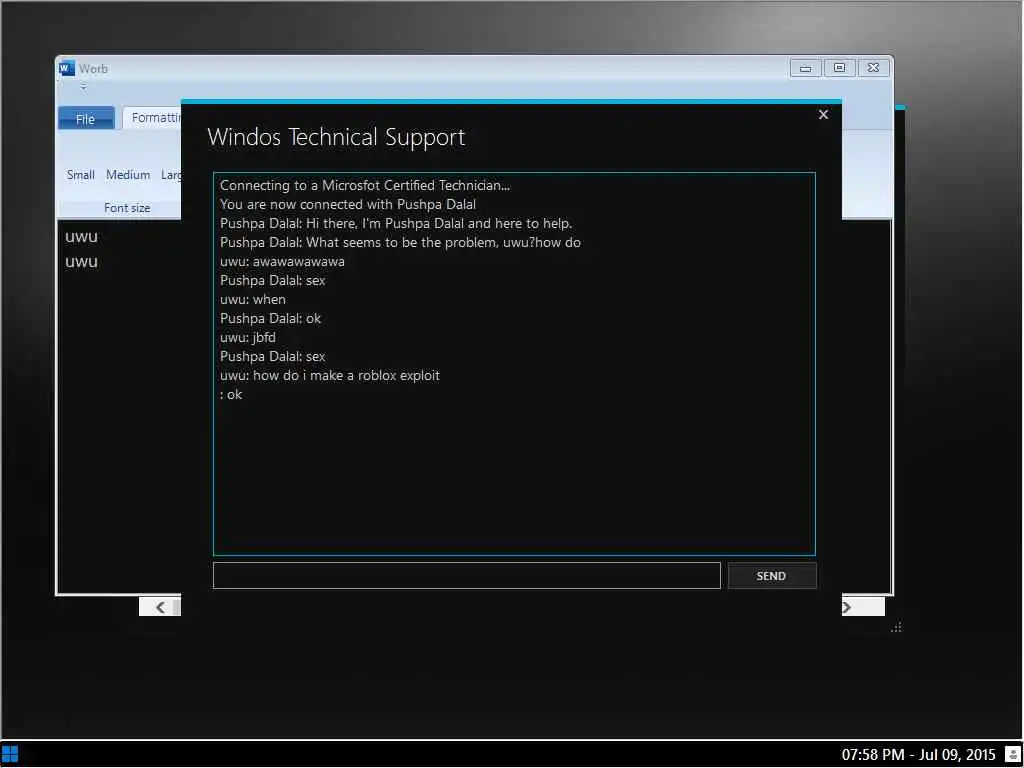Click the 'Windos Technical Support' heading
The width and height of the screenshot is (1024, 768).
(336, 137)
